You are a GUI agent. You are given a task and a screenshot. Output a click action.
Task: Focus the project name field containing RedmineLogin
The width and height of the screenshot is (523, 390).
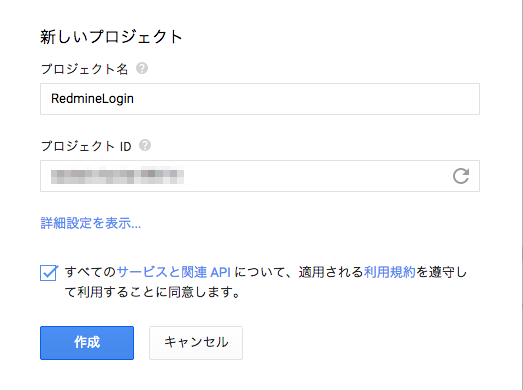pos(260,99)
